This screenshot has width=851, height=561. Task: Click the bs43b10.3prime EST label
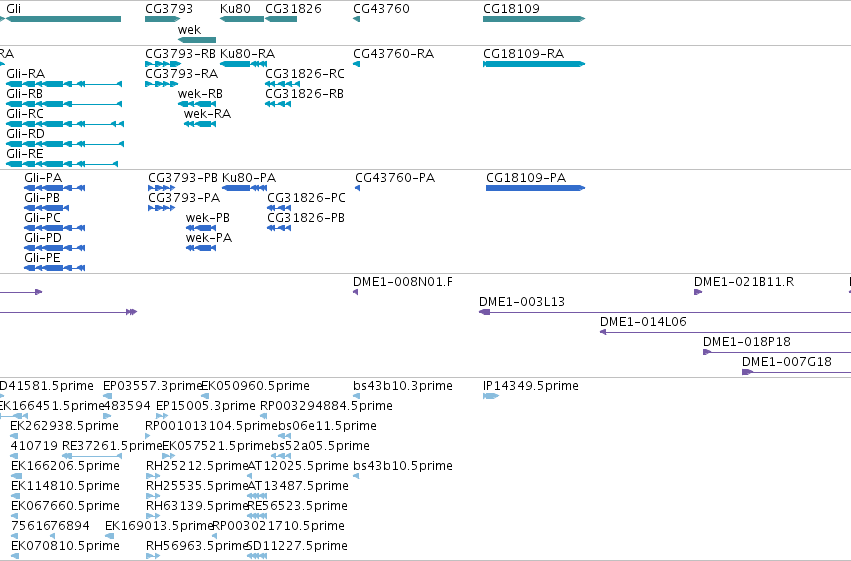pyautogui.click(x=403, y=386)
